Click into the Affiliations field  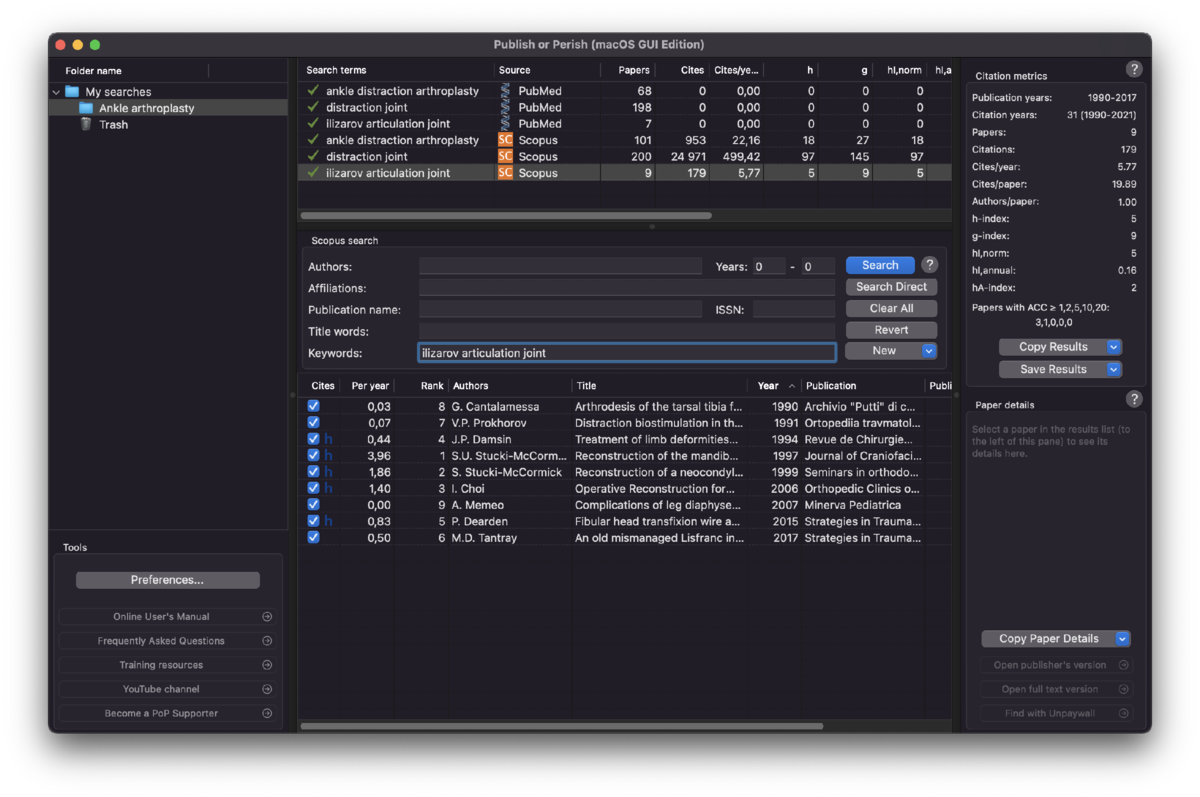coord(627,288)
